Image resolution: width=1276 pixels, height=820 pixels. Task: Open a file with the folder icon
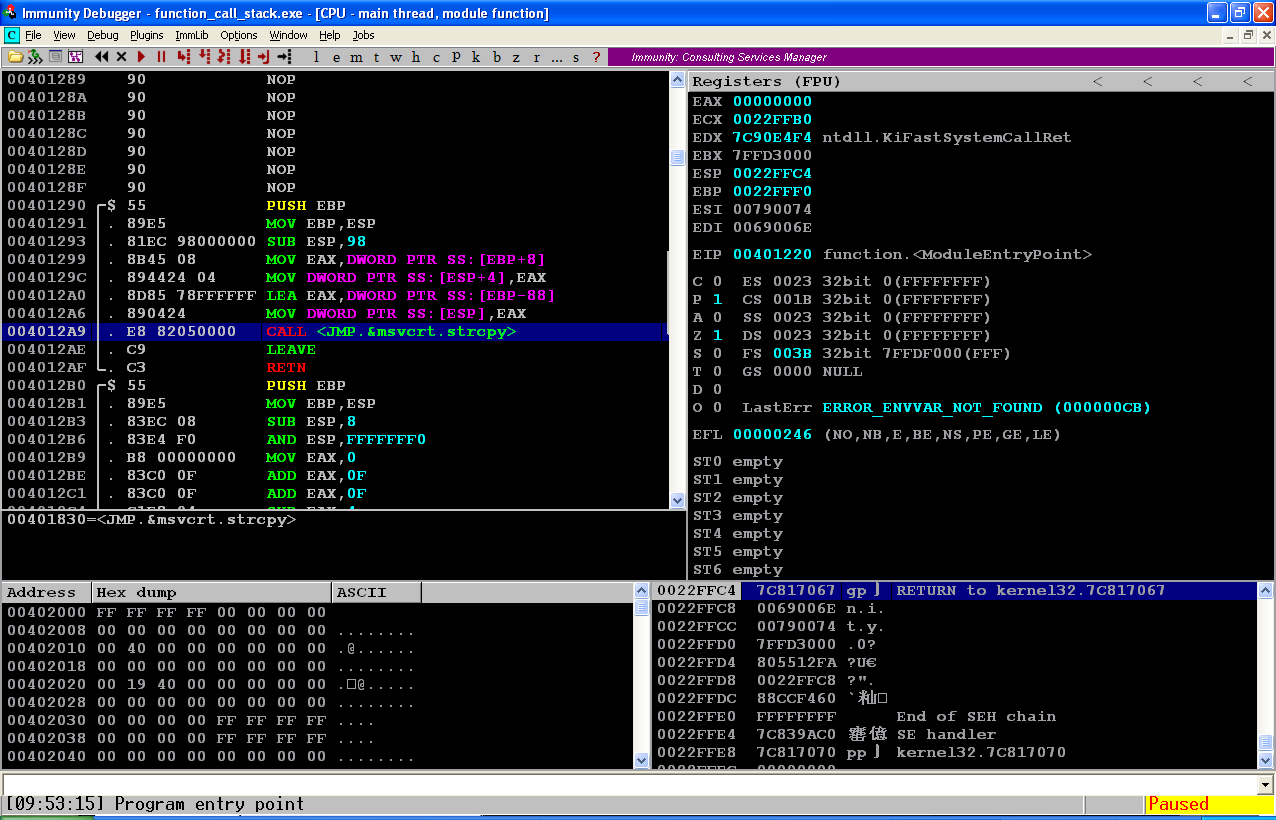[15, 57]
